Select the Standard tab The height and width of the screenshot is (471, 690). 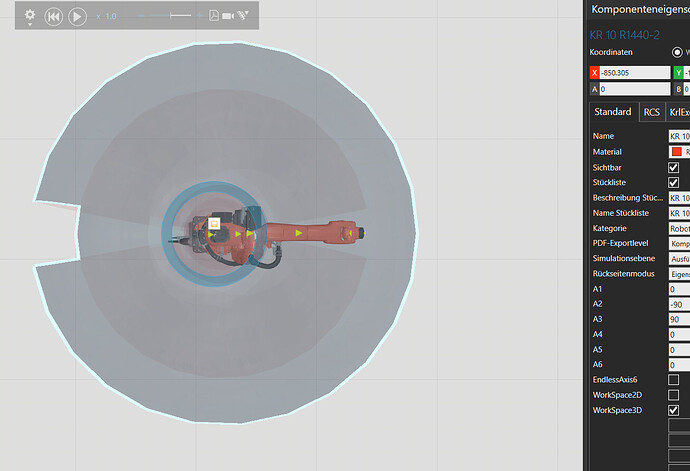pyautogui.click(x=612, y=113)
